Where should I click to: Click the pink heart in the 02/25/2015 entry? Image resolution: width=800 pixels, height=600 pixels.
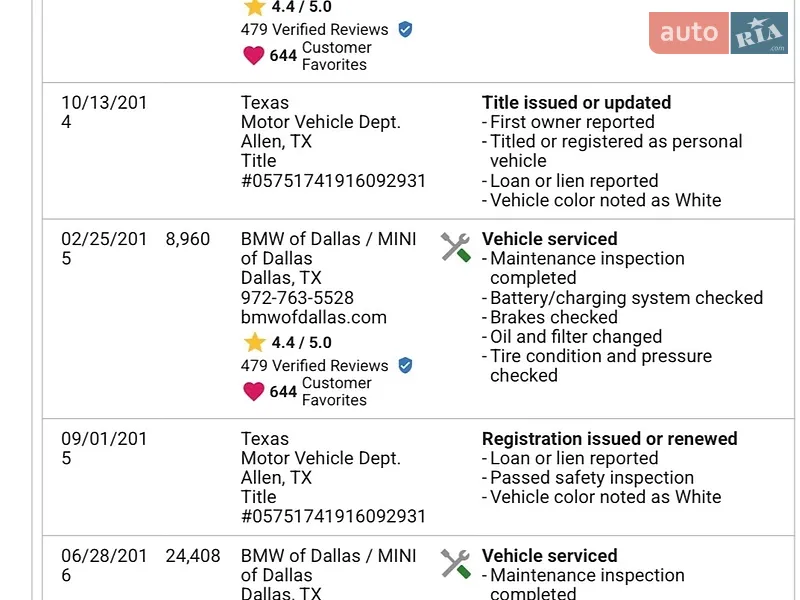click(x=254, y=391)
